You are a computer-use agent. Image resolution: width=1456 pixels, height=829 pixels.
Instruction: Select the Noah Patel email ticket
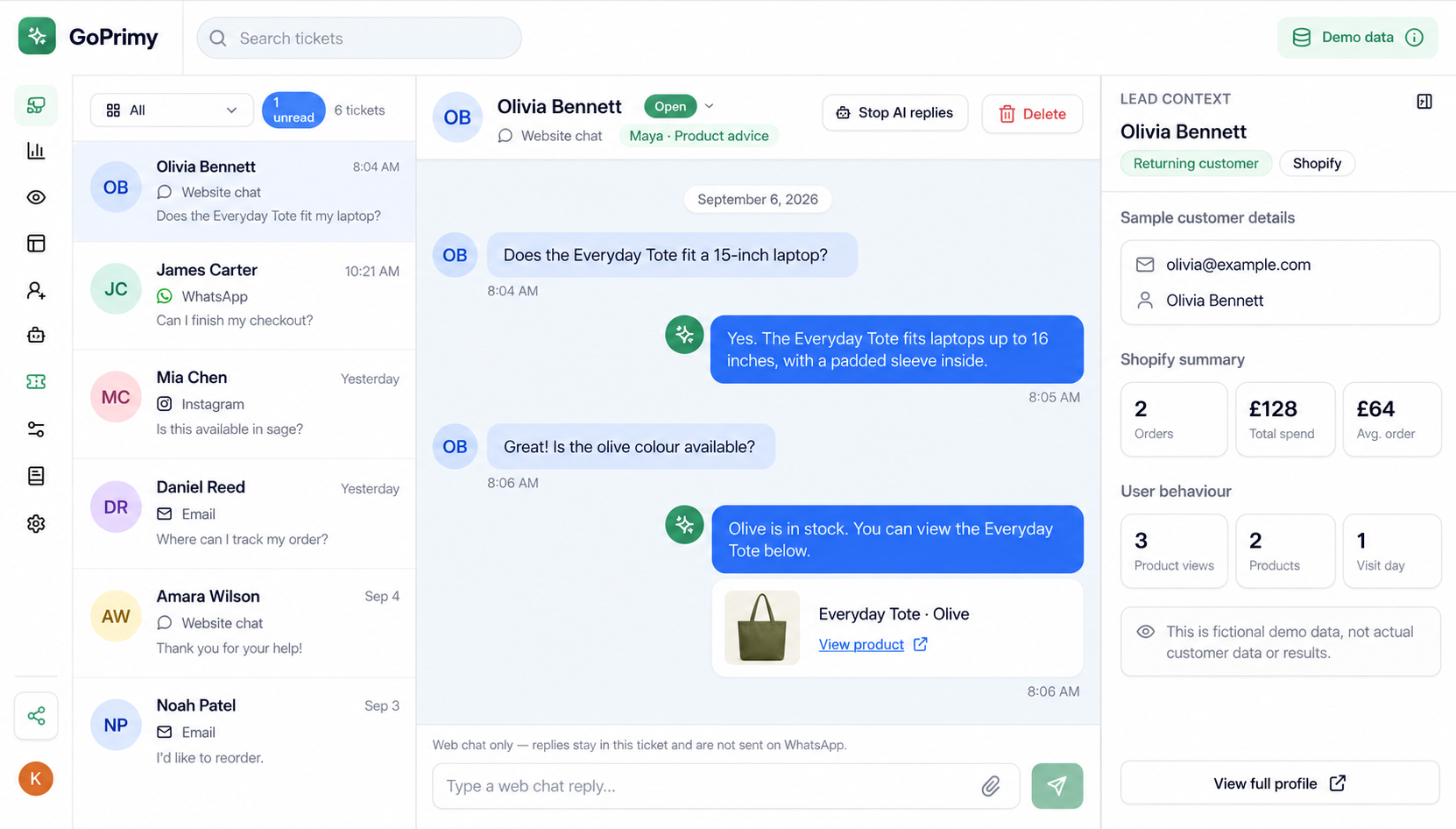(x=244, y=731)
